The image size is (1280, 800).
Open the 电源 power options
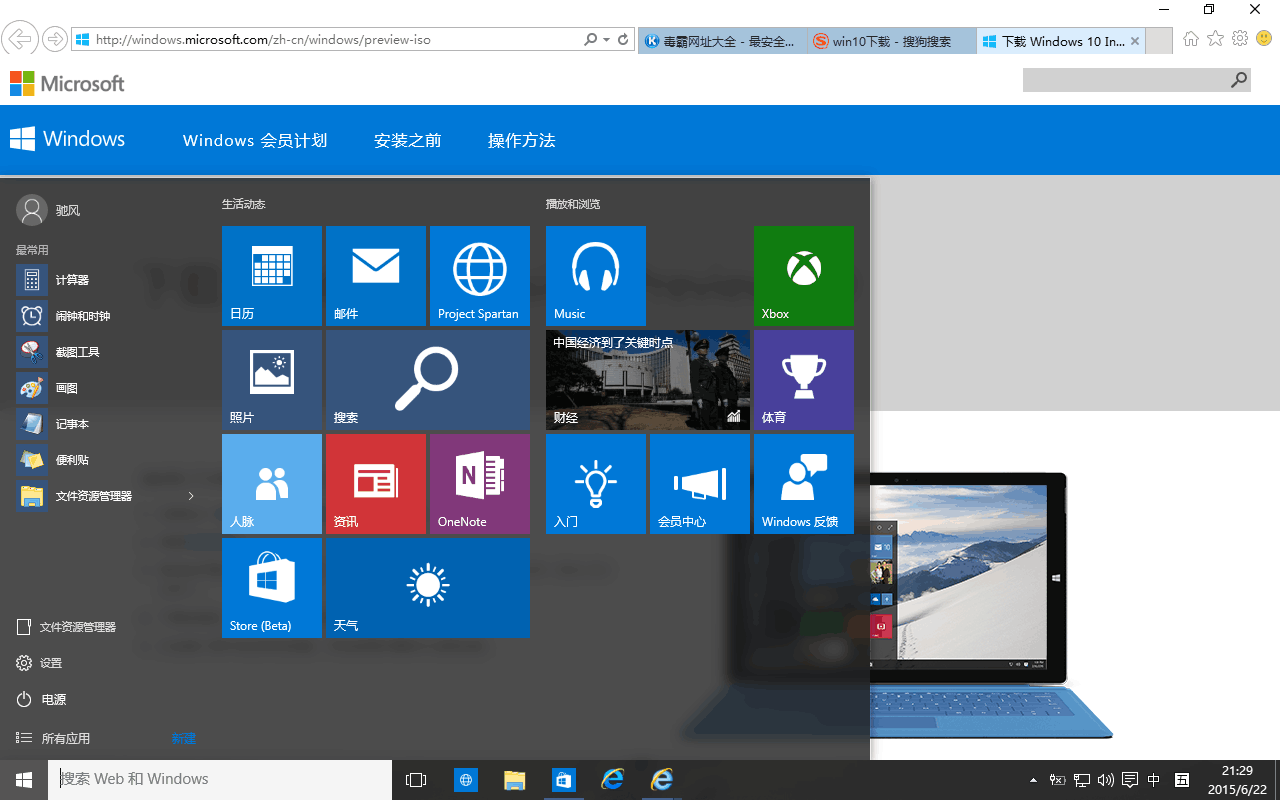click(42, 700)
